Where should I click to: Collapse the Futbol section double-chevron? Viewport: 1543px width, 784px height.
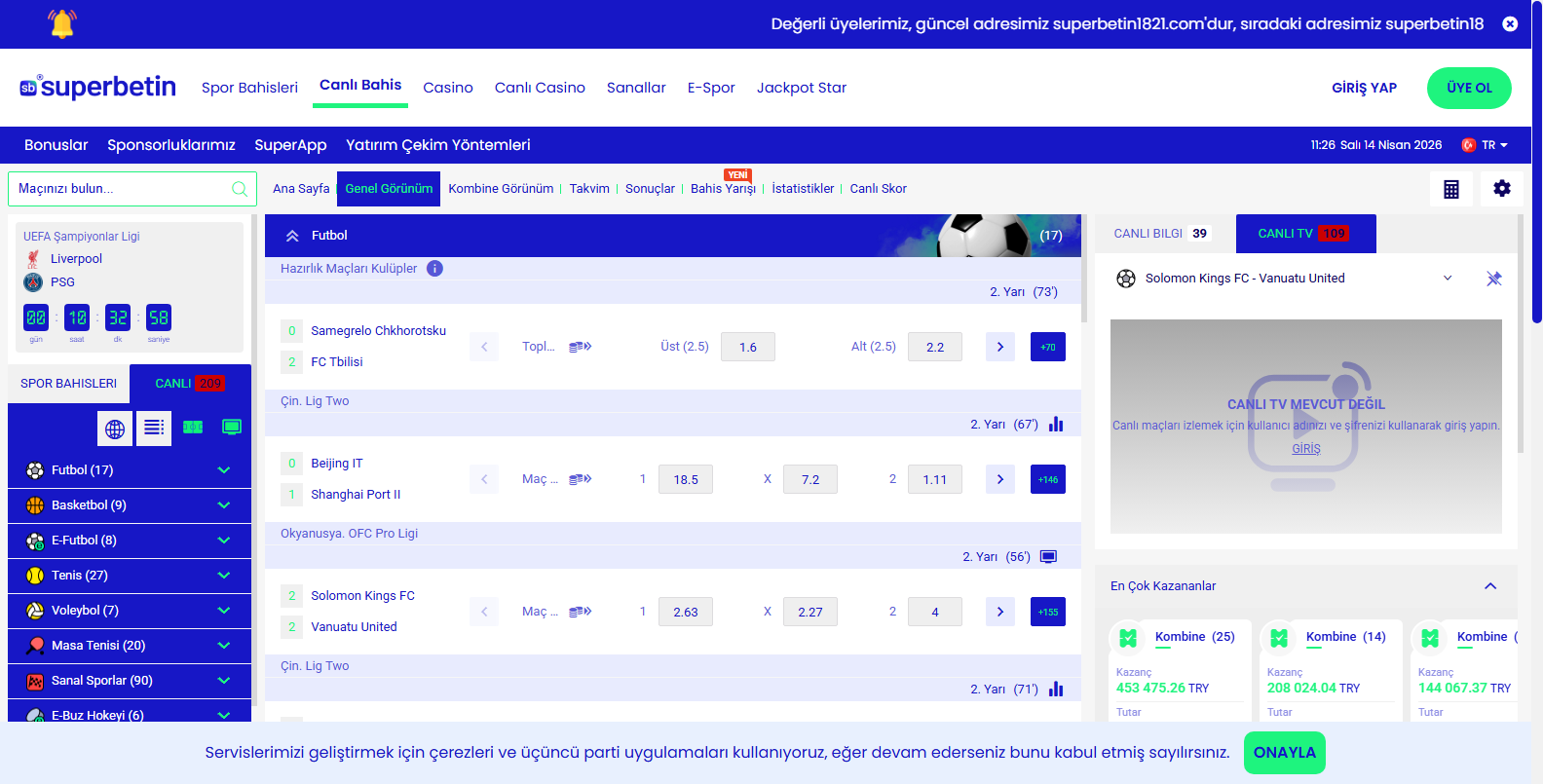(x=292, y=236)
